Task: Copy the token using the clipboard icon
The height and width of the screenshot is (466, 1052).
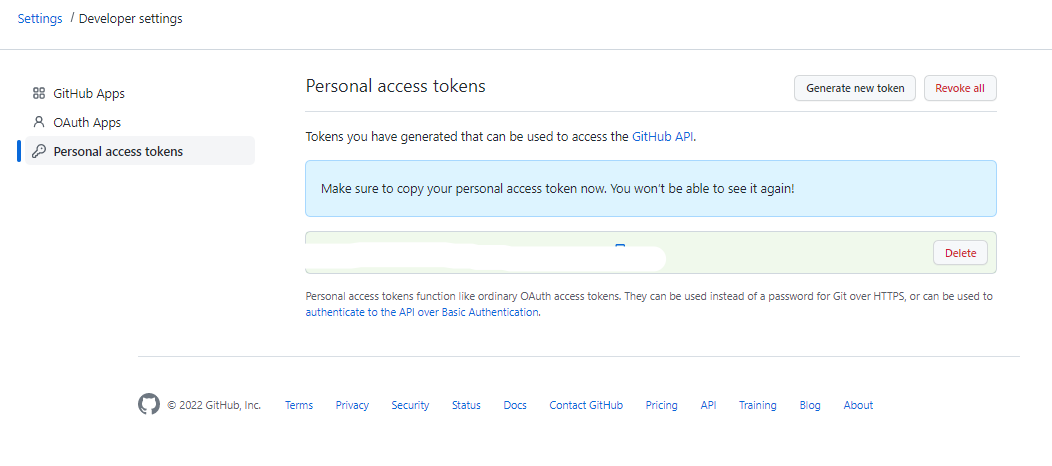Action: tap(620, 247)
